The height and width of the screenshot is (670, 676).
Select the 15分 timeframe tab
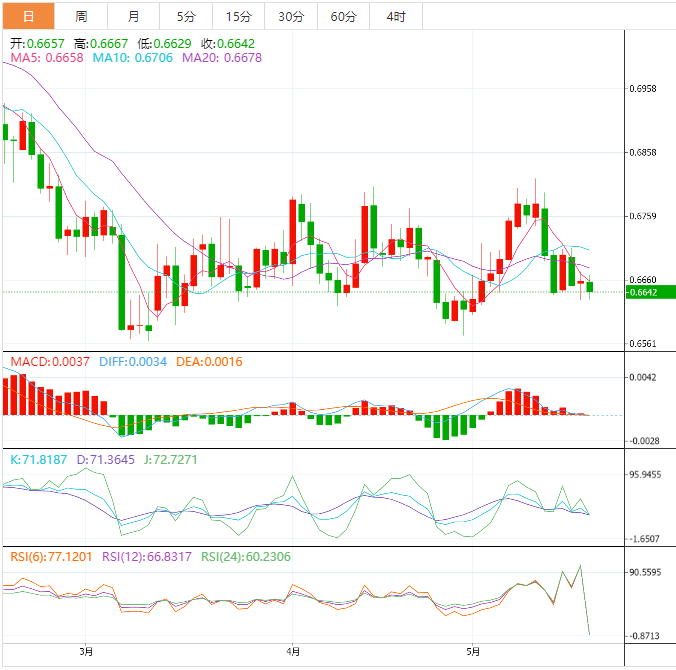(239, 16)
